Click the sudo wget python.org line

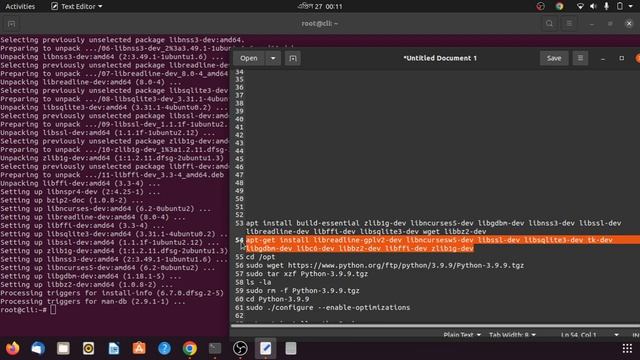385,265
